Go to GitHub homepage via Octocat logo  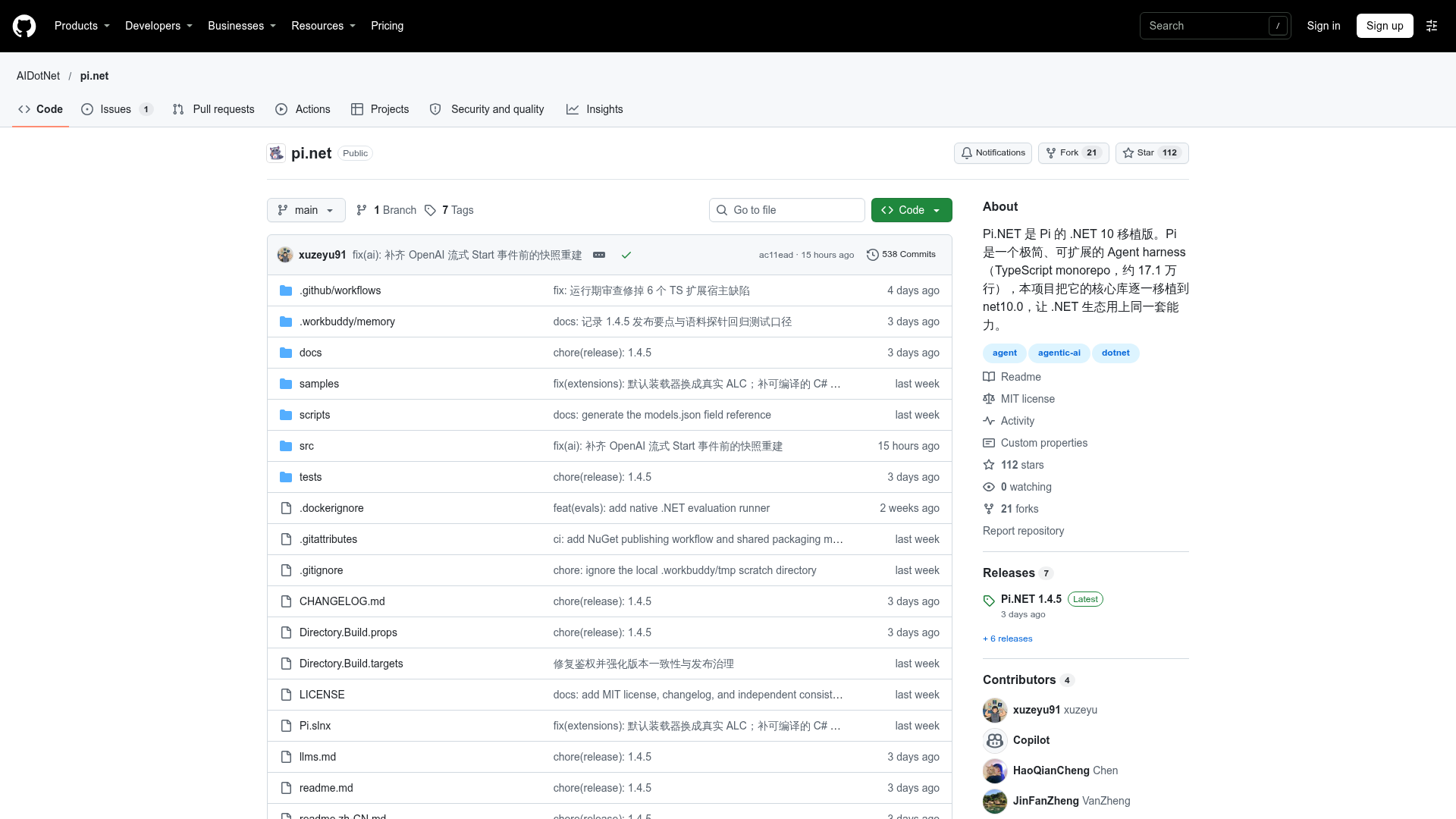(x=24, y=26)
